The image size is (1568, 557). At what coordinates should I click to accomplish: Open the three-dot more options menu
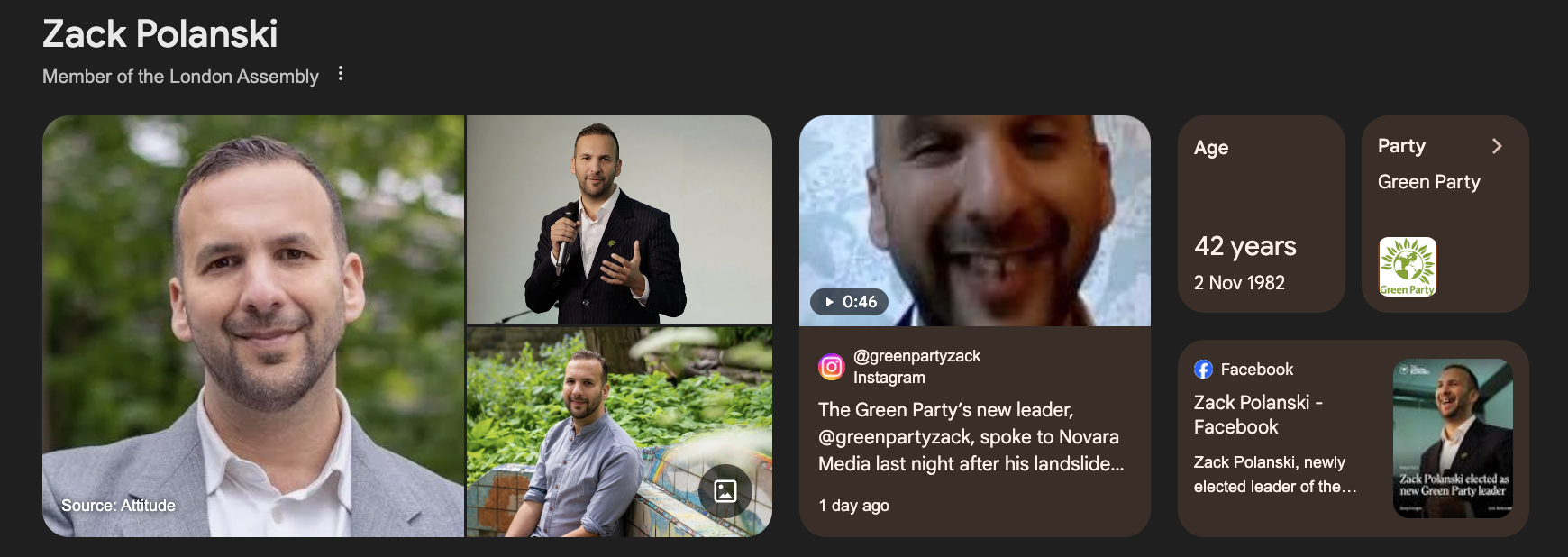tap(341, 74)
